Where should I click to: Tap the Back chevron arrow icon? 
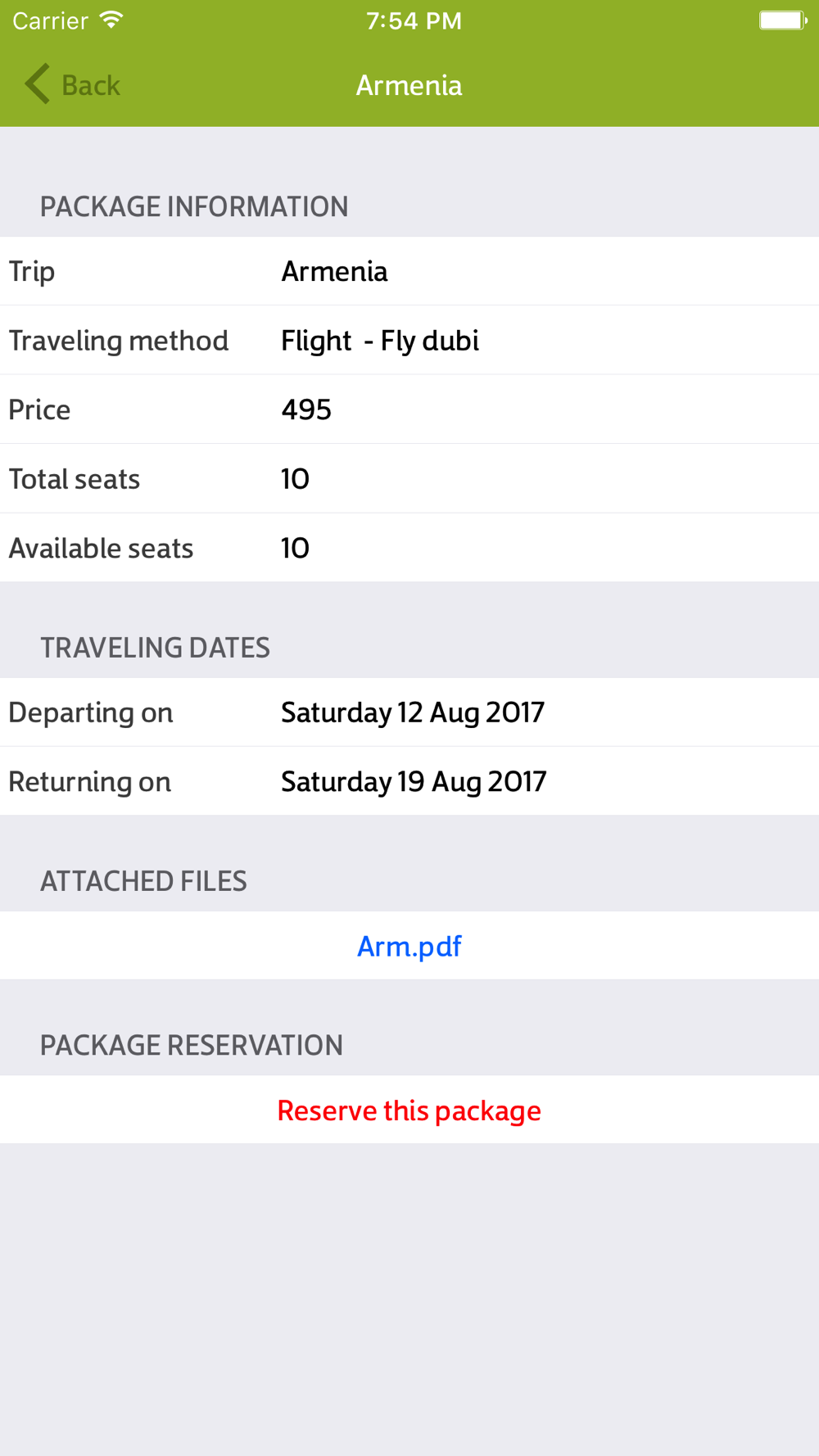pyautogui.click(x=37, y=84)
